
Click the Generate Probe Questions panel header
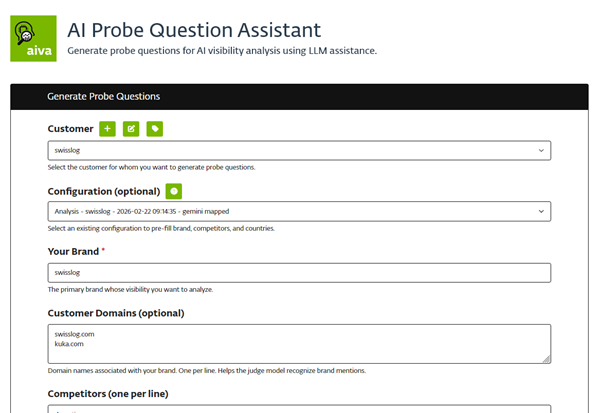pyautogui.click(x=103, y=96)
